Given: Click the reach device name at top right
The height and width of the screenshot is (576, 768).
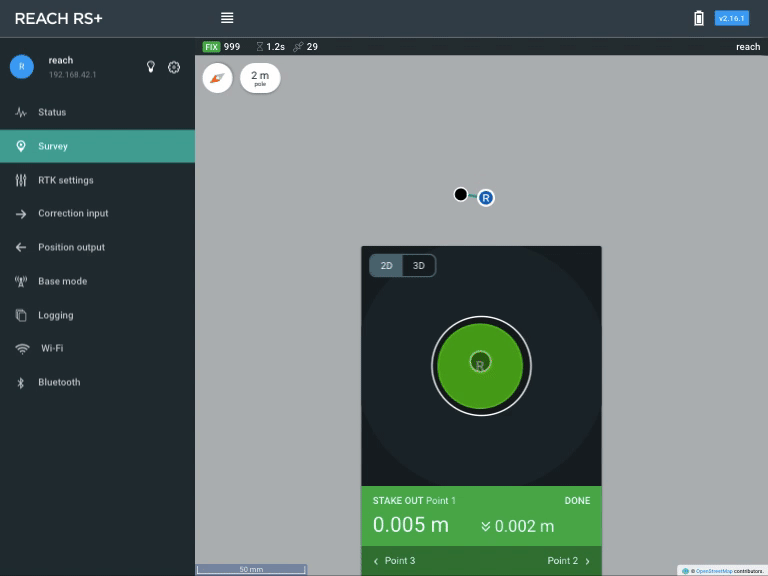Looking at the screenshot, I should coord(748,47).
